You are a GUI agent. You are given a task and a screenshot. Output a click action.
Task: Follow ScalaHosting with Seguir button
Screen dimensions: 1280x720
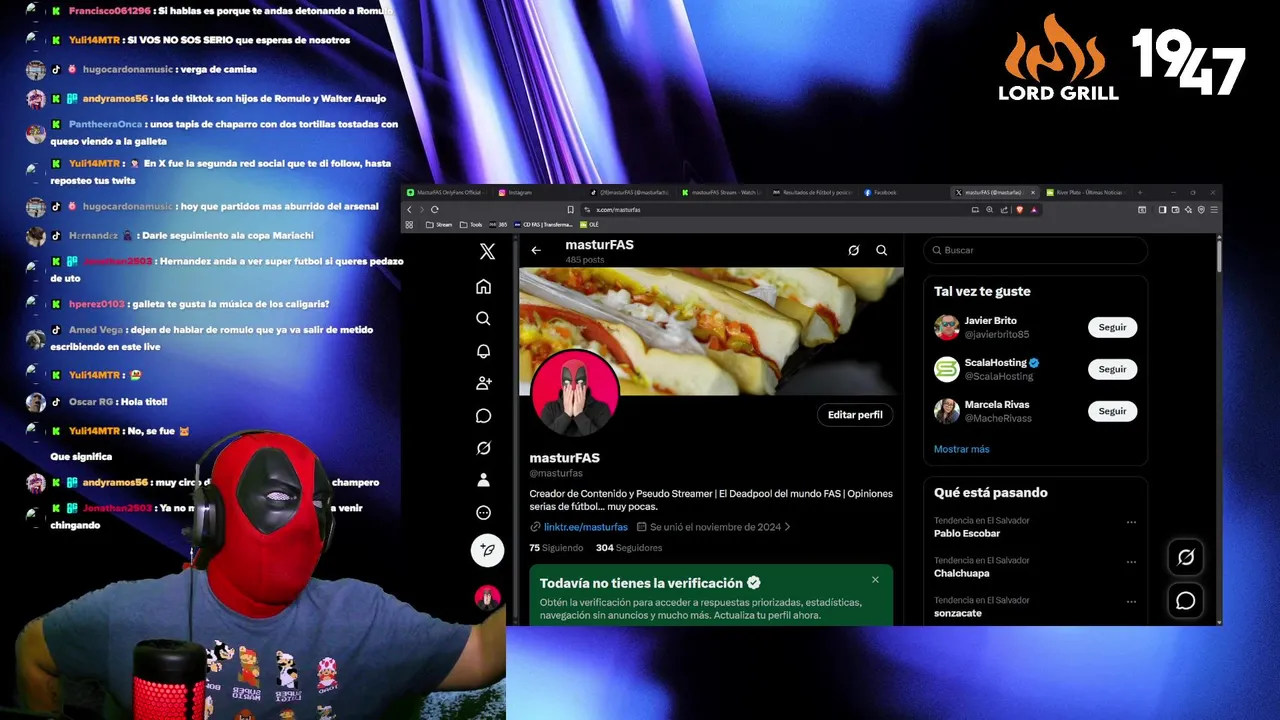[x=1112, y=369]
